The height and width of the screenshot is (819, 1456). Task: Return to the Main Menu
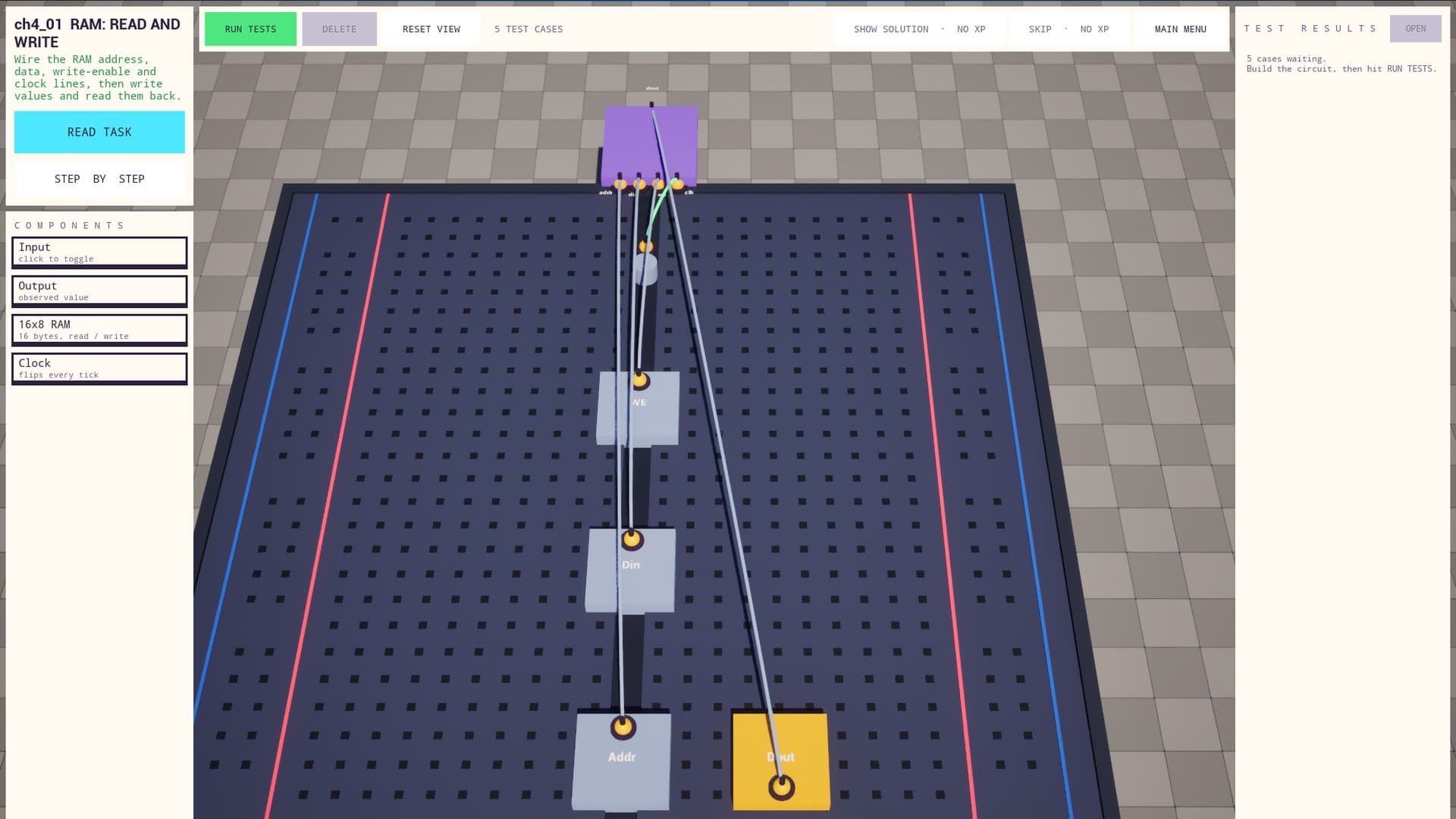(x=1180, y=29)
